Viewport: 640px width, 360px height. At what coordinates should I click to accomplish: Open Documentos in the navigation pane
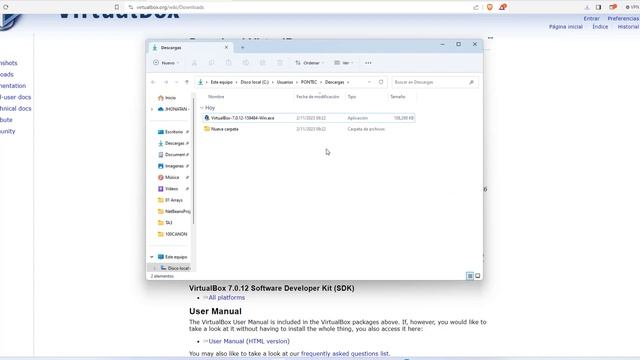[173, 155]
